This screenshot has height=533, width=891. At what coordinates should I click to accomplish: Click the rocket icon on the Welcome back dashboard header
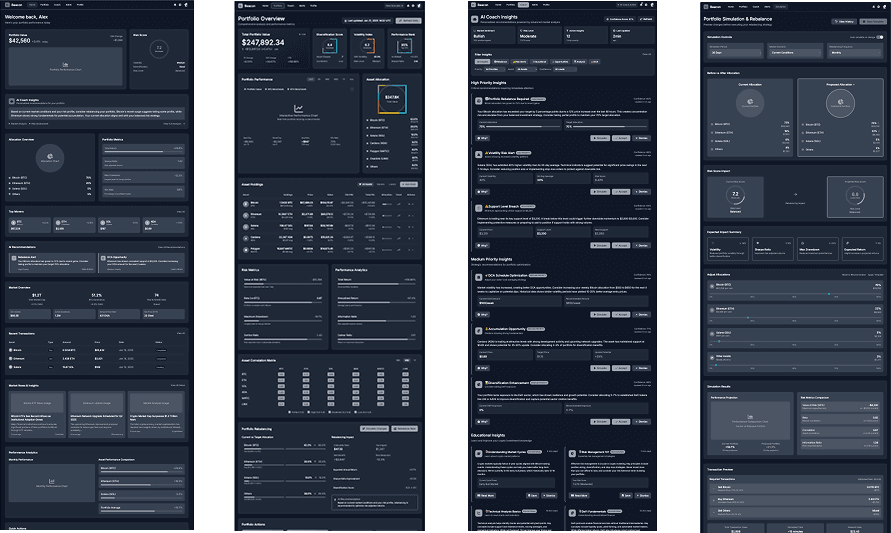(185, 5)
